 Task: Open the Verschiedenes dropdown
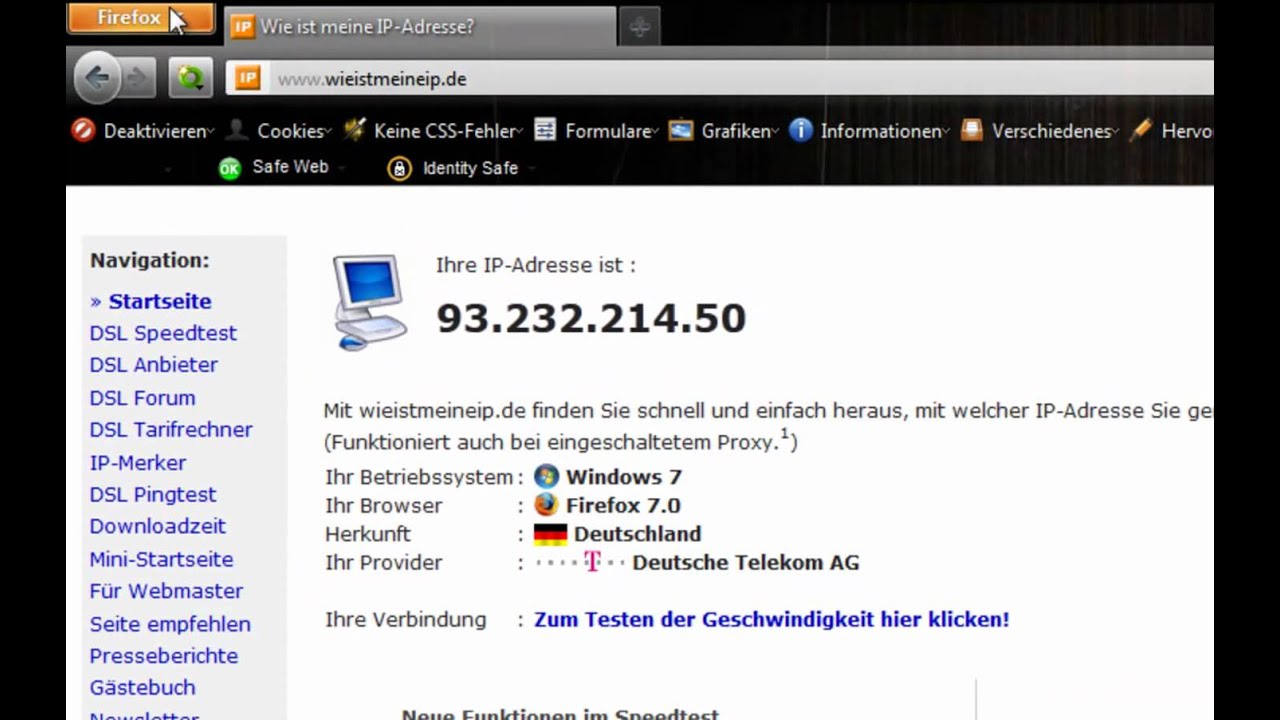pyautogui.click(x=1055, y=131)
